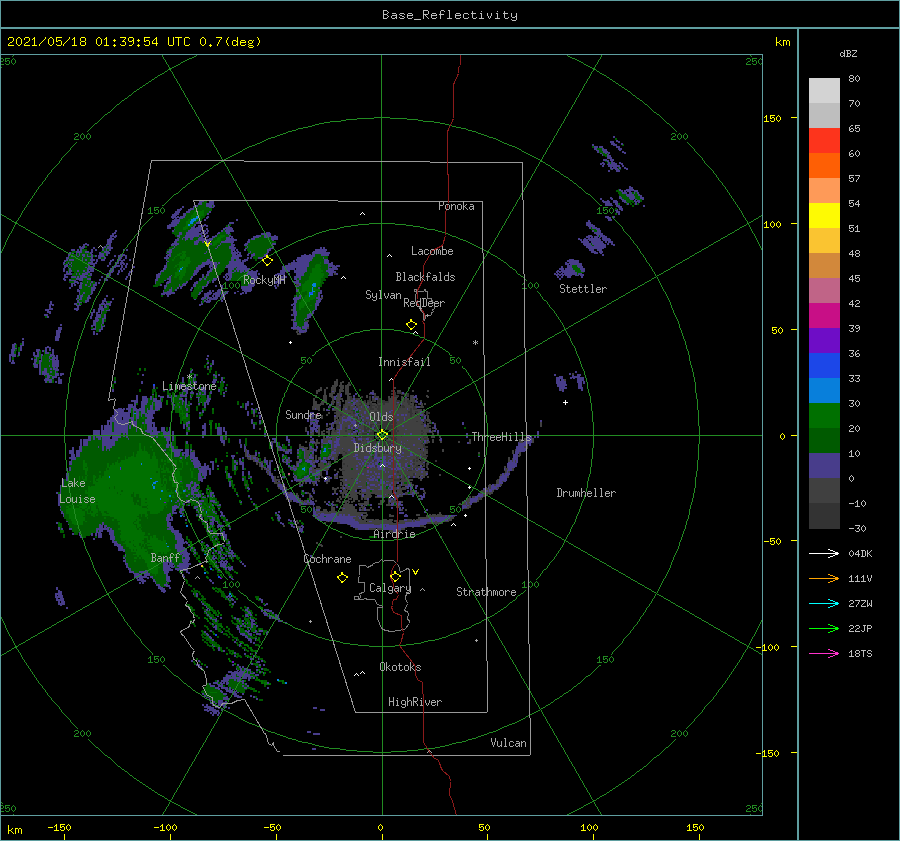The height and width of the screenshot is (841, 900).
Task: Click the white 04DK arrow icon
Action: pos(824,553)
